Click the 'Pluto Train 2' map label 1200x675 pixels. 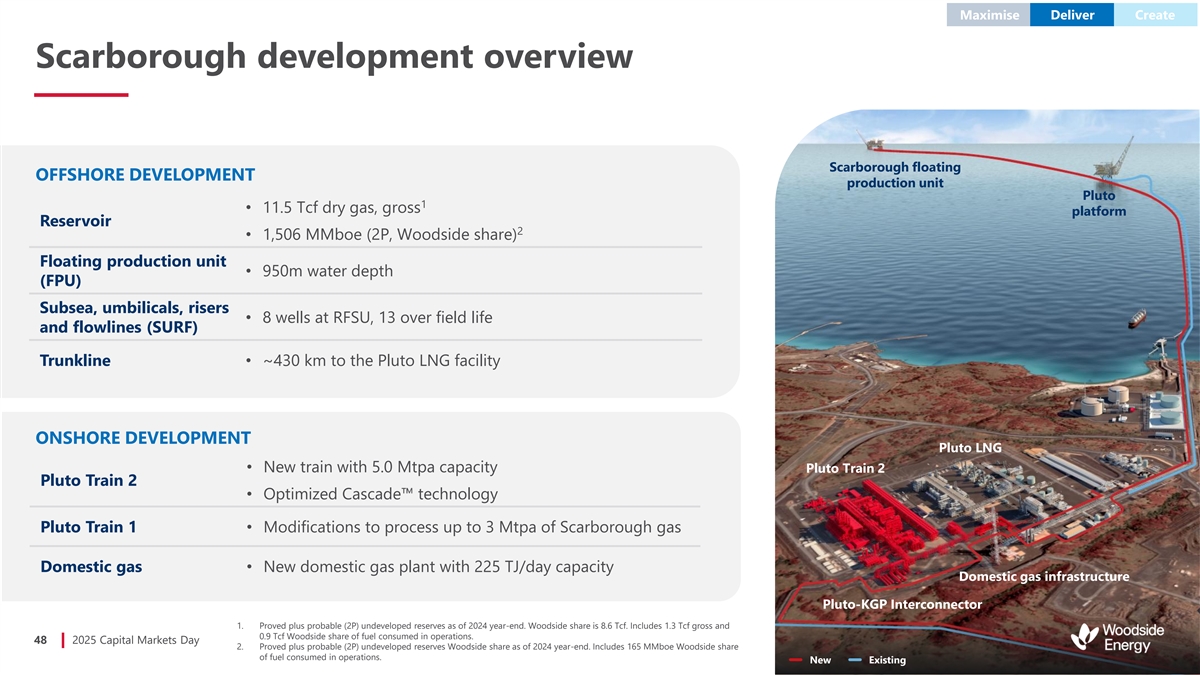[x=845, y=468]
